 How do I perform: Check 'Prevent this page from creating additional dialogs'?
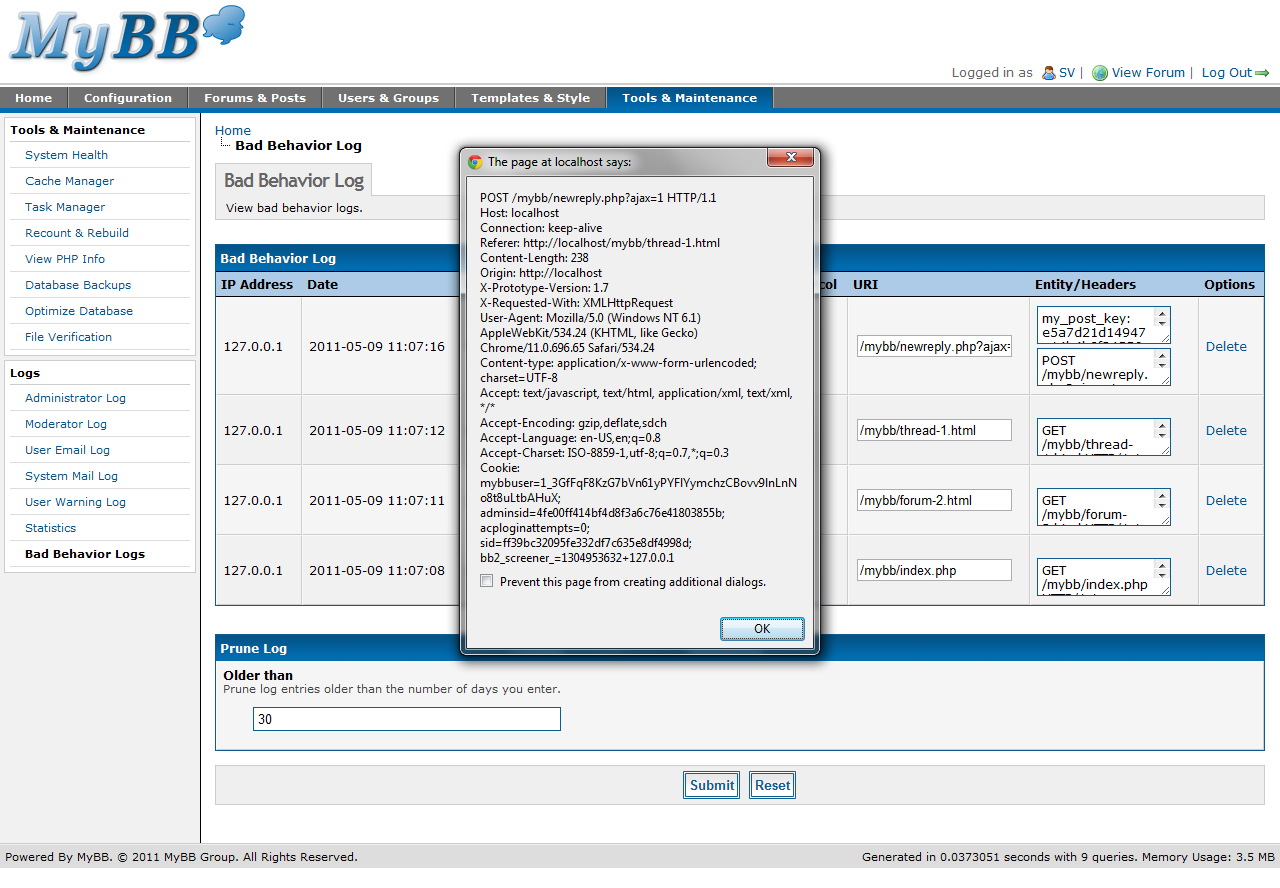click(x=487, y=581)
